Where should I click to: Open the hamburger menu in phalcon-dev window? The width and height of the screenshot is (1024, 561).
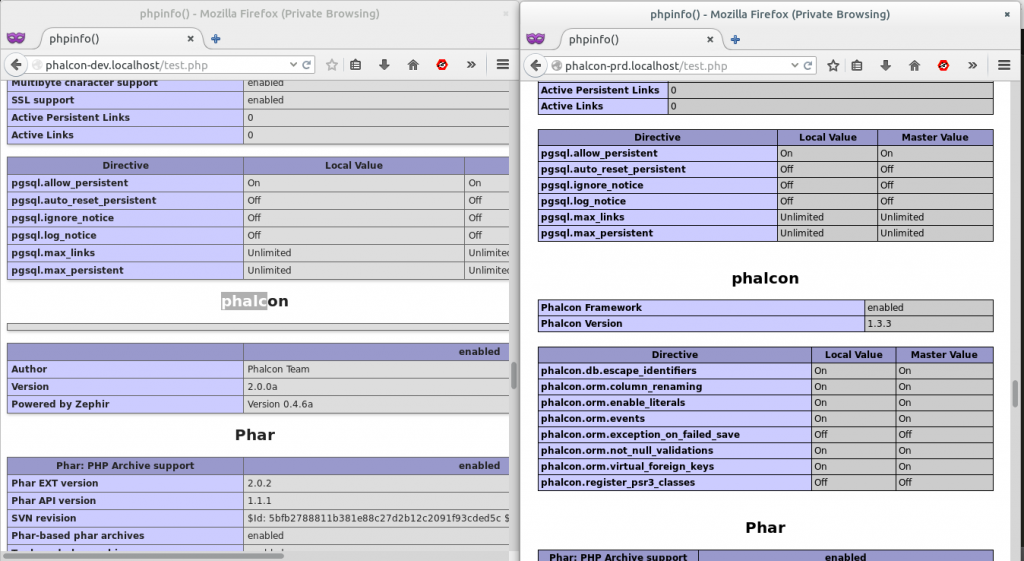[x=502, y=65]
